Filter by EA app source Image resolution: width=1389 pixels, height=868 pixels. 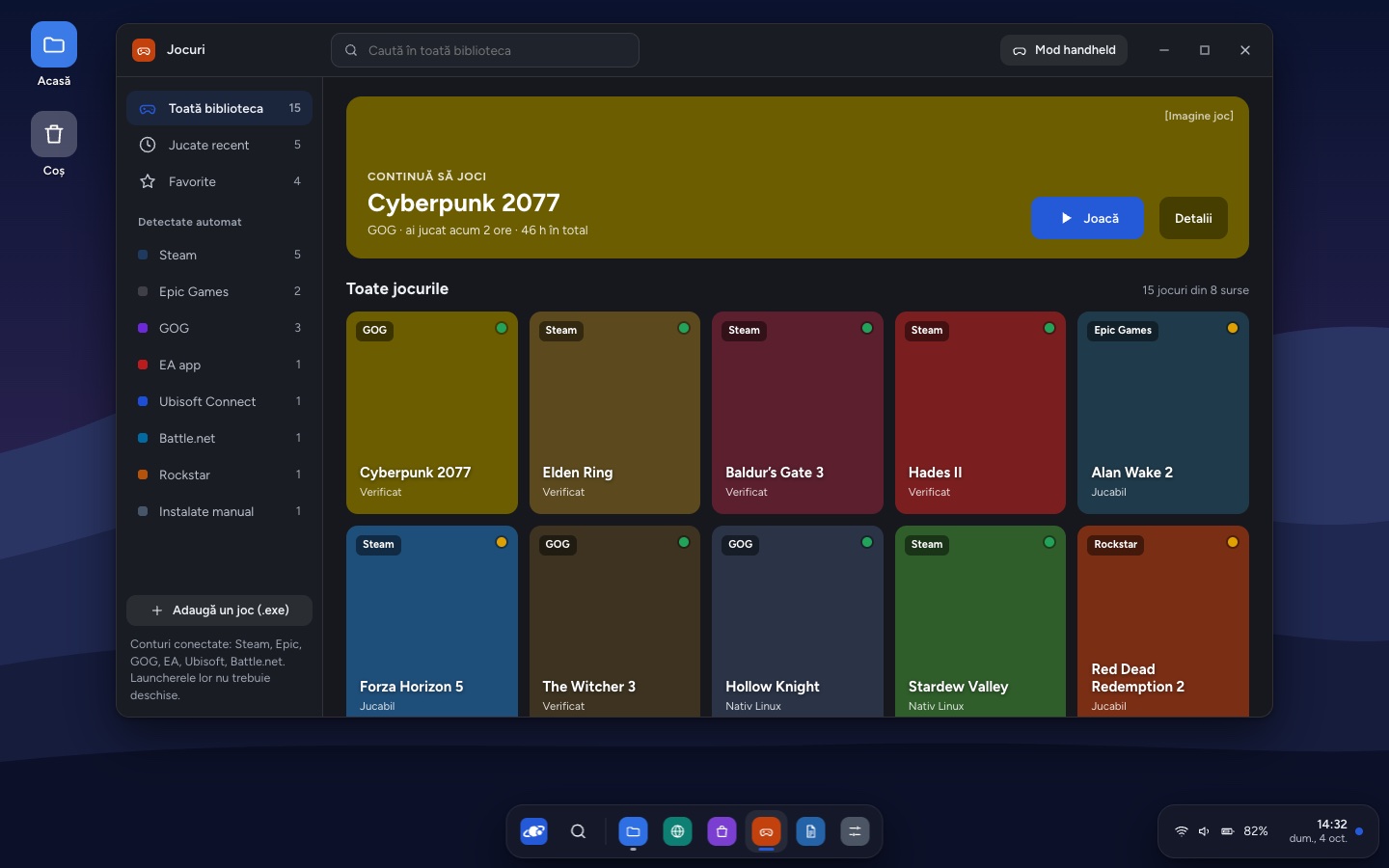pyautogui.click(x=219, y=365)
